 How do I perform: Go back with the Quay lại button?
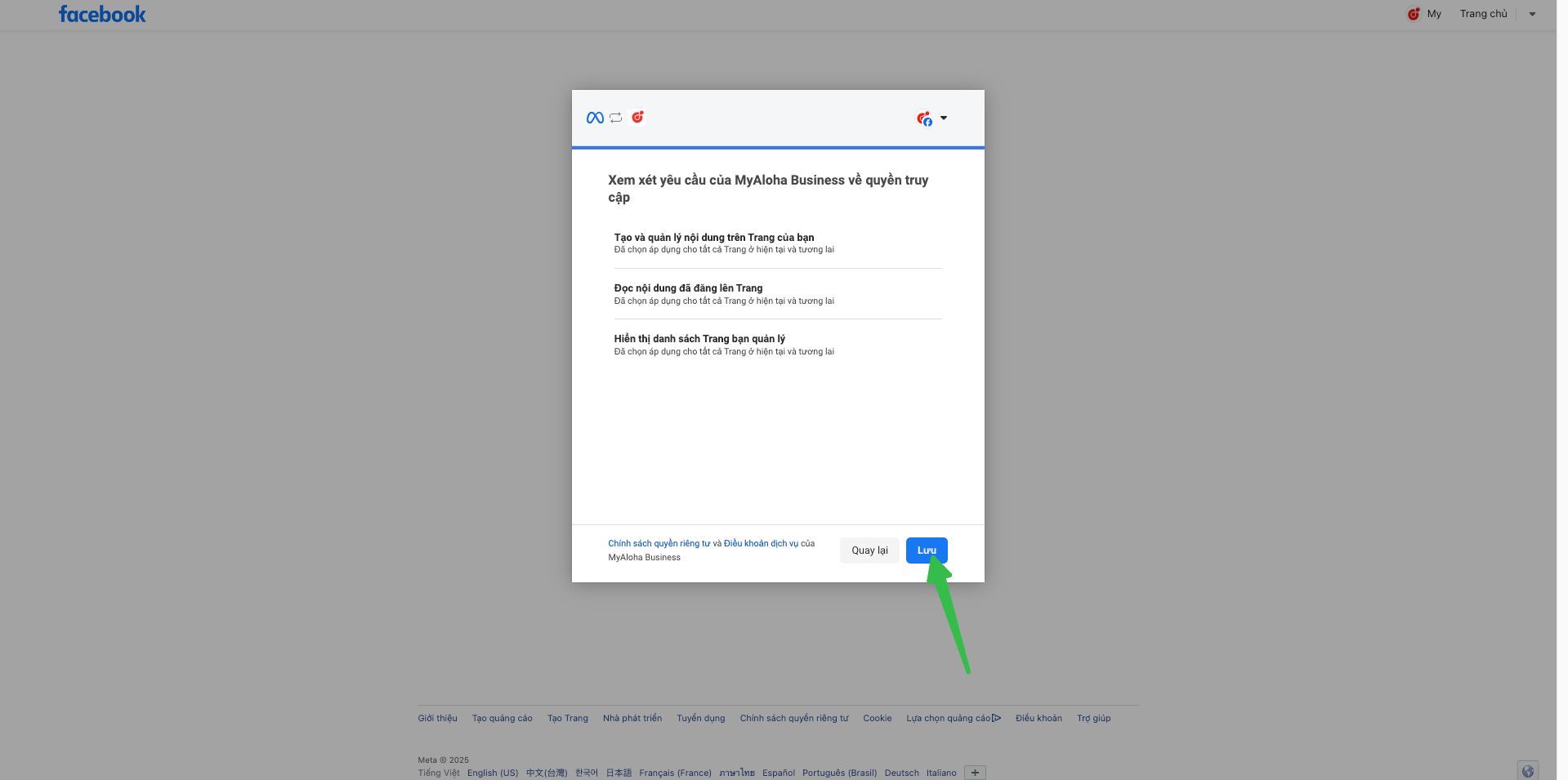(869, 550)
